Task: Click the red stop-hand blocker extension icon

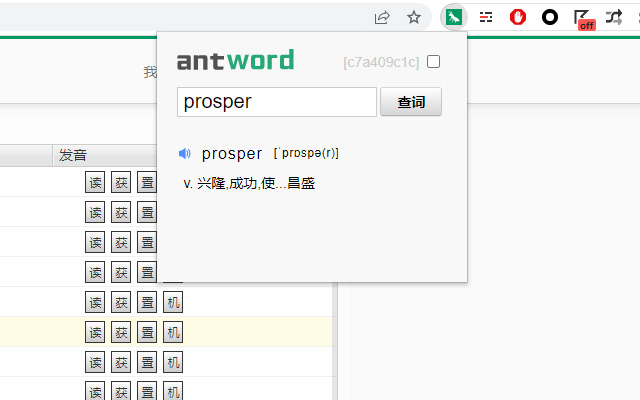Action: coord(518,18)
